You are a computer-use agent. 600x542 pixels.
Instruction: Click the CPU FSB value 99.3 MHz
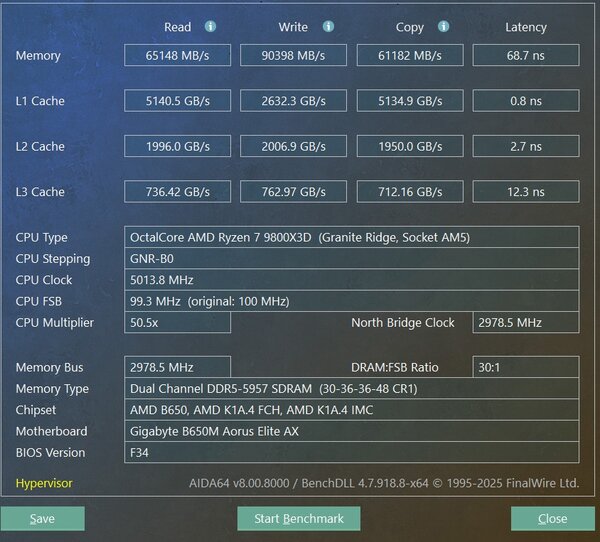352,301
